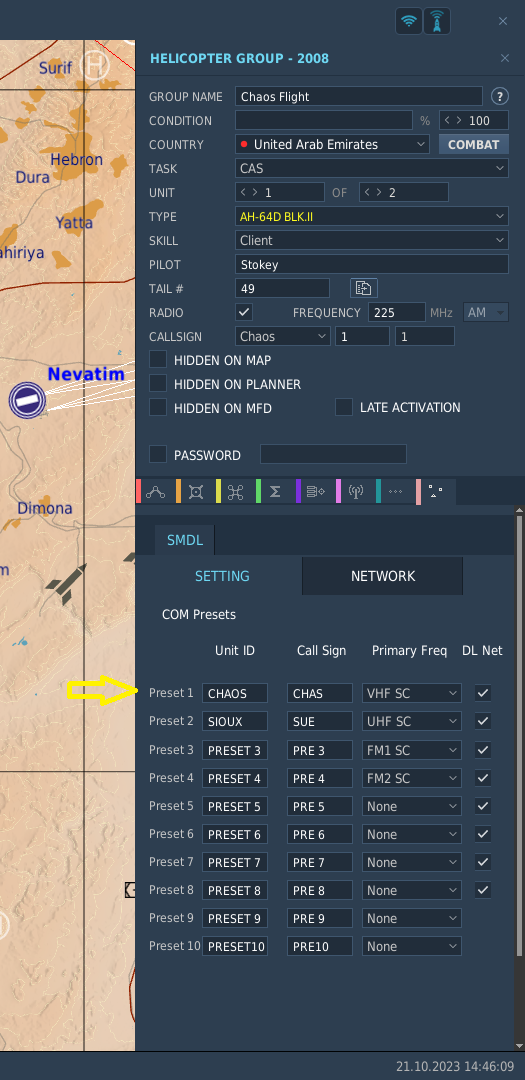The image size is (525, 1080).
Task: Click the date and time in status bar
Action: [x=455, y=1066]
